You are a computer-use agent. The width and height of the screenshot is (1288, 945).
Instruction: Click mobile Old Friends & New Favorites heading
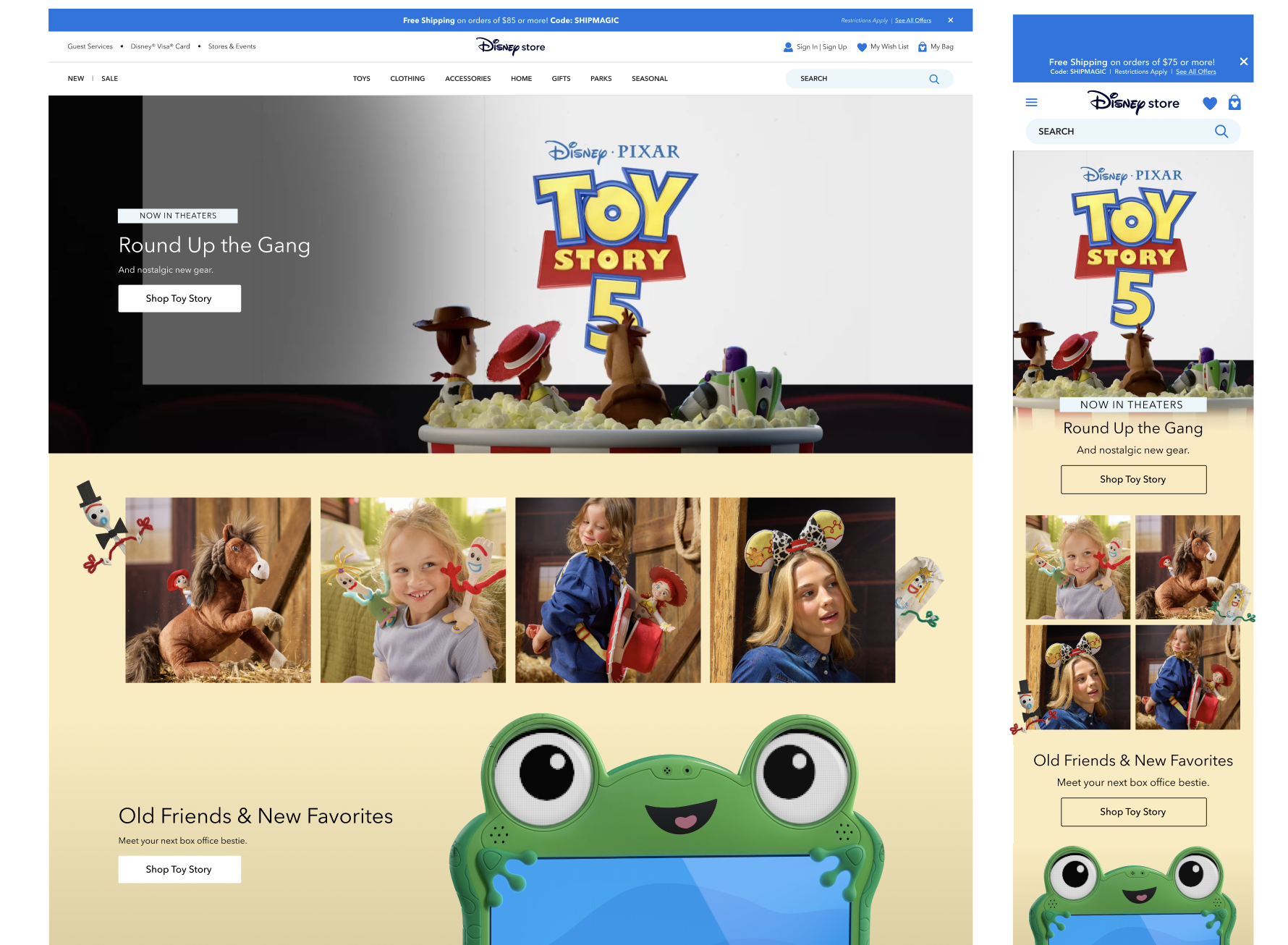click(x=1133, y=760)
